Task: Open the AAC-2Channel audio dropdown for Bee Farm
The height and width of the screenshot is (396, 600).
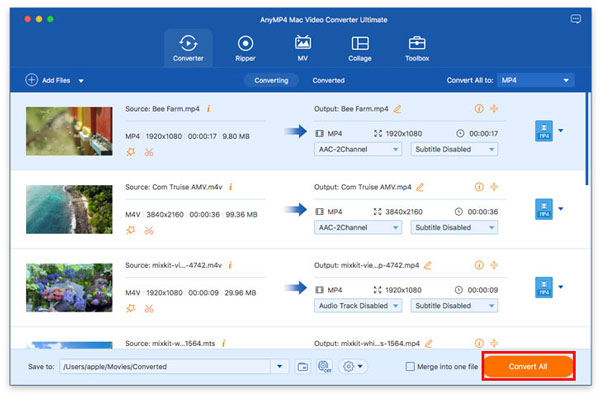Action: click(358, 149)
